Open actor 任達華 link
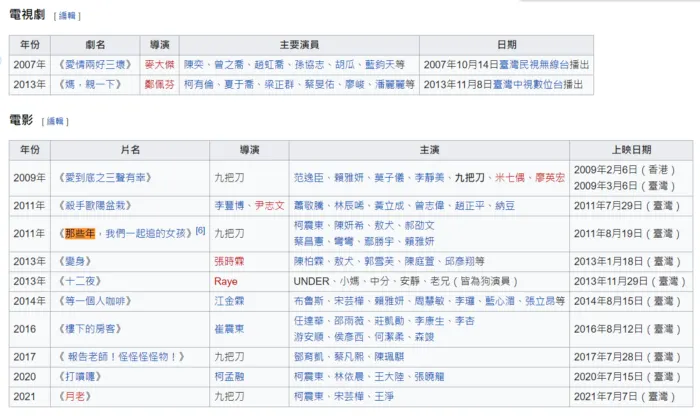Viewport: 700px width, 416px height. 308,321
